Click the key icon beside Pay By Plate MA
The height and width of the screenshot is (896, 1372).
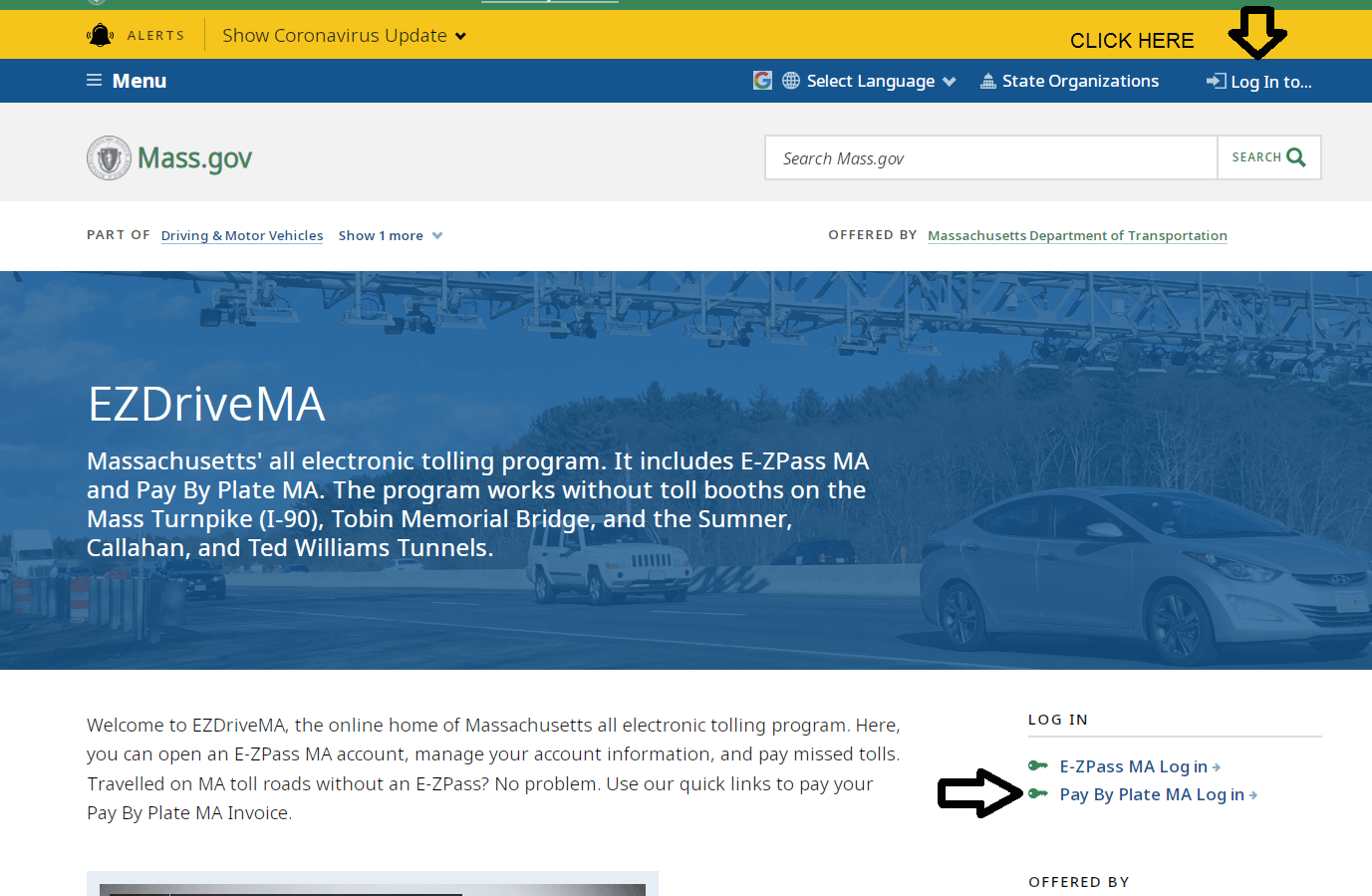(x=1038, y=793)
